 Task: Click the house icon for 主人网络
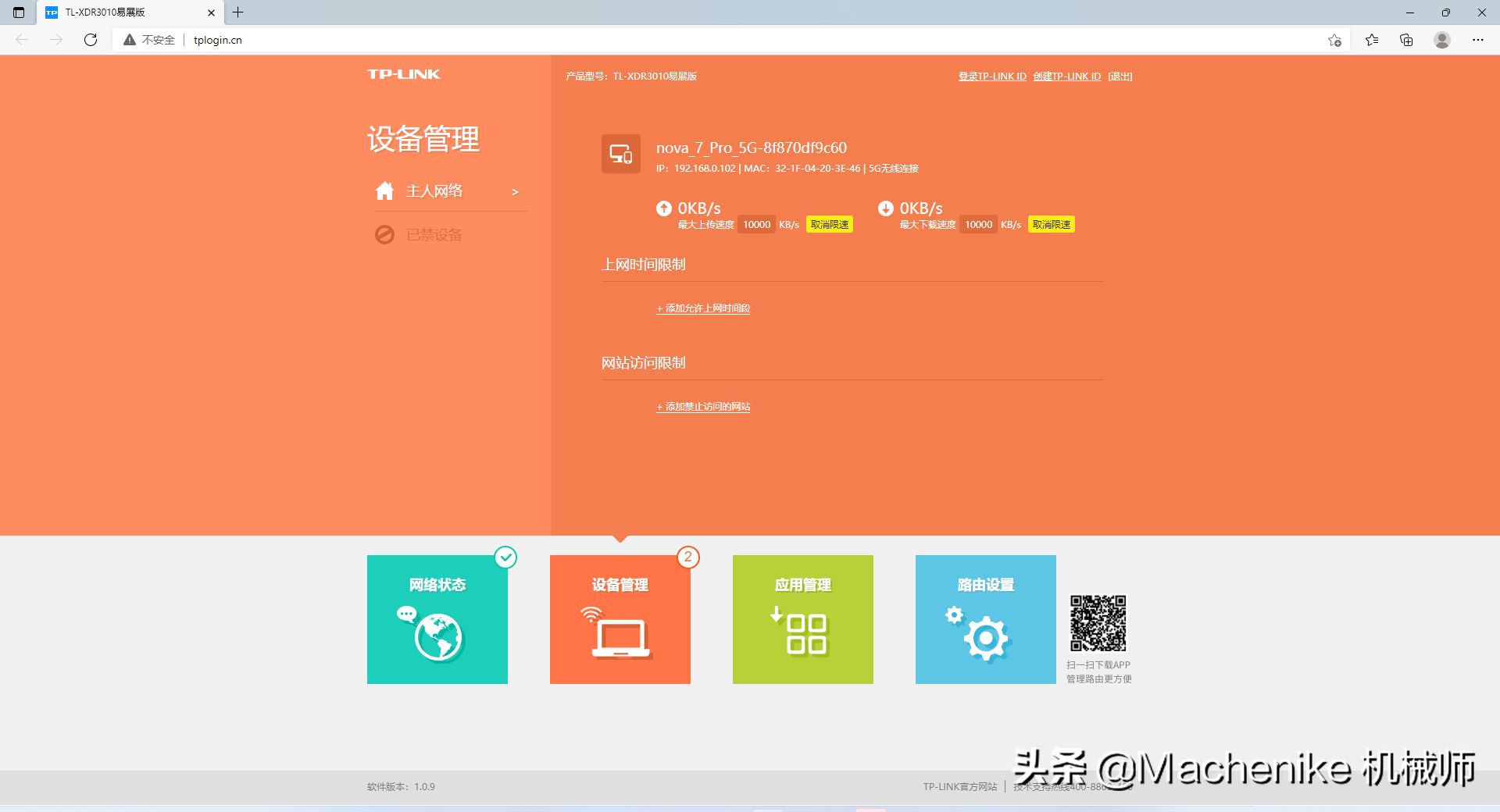pos(384,191)
